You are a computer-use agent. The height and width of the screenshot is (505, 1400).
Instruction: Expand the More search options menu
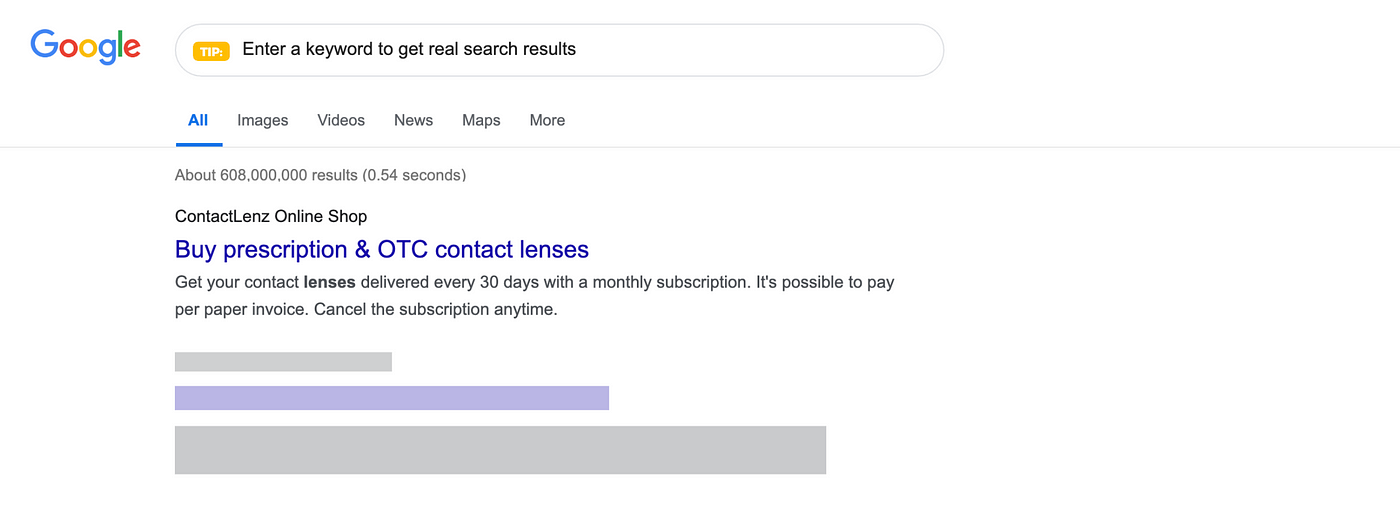pos(547,120)
